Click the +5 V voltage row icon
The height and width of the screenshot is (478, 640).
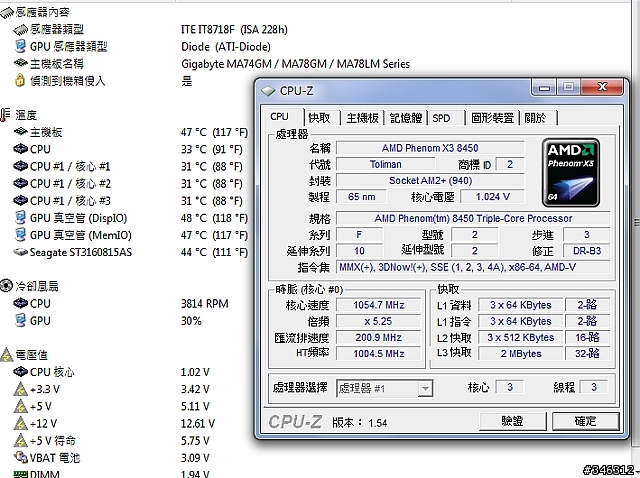tap(20, 406)
